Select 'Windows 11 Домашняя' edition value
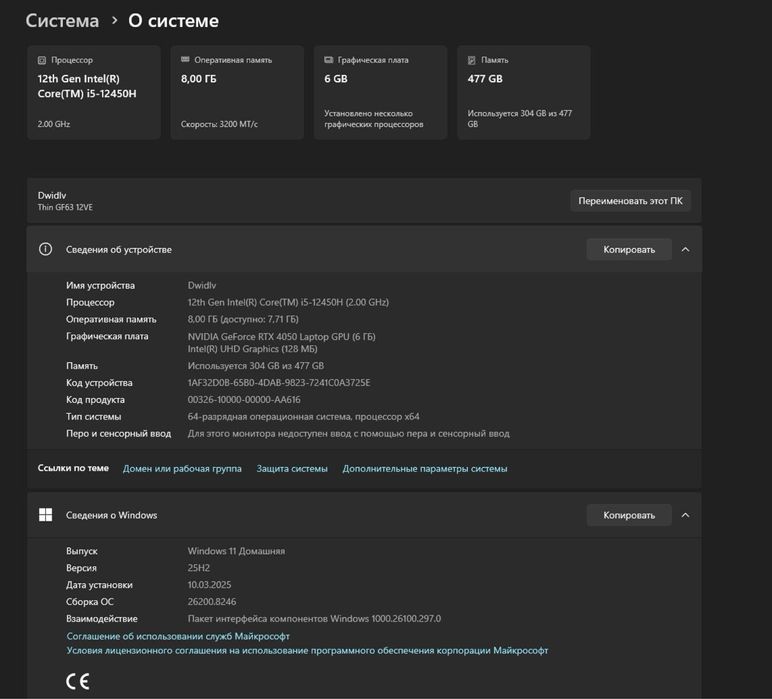The height and width of the screenshot is (699, 772). (x=236, y=551)
